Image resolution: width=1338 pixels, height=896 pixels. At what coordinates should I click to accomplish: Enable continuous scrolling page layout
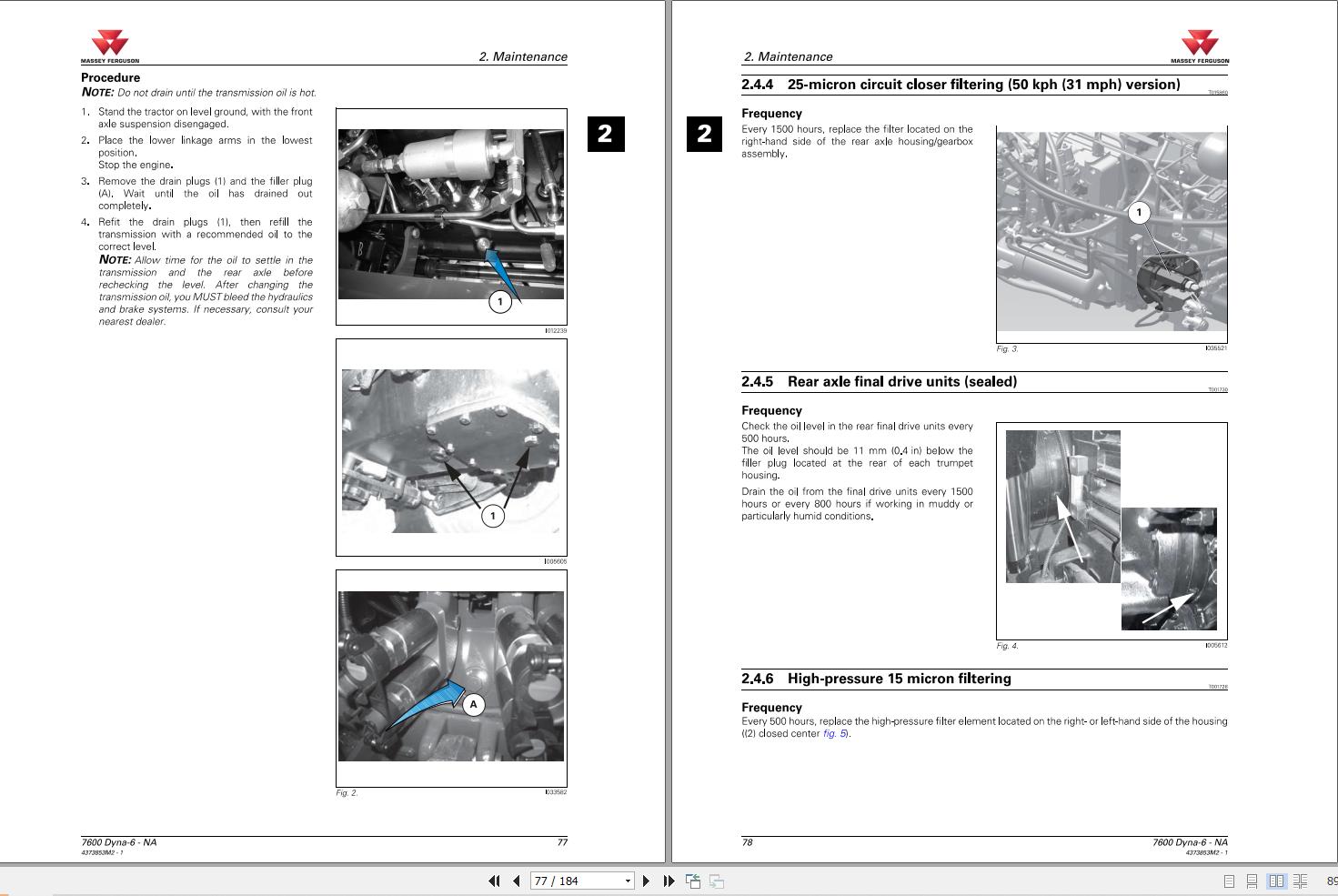pos(1252,881)
